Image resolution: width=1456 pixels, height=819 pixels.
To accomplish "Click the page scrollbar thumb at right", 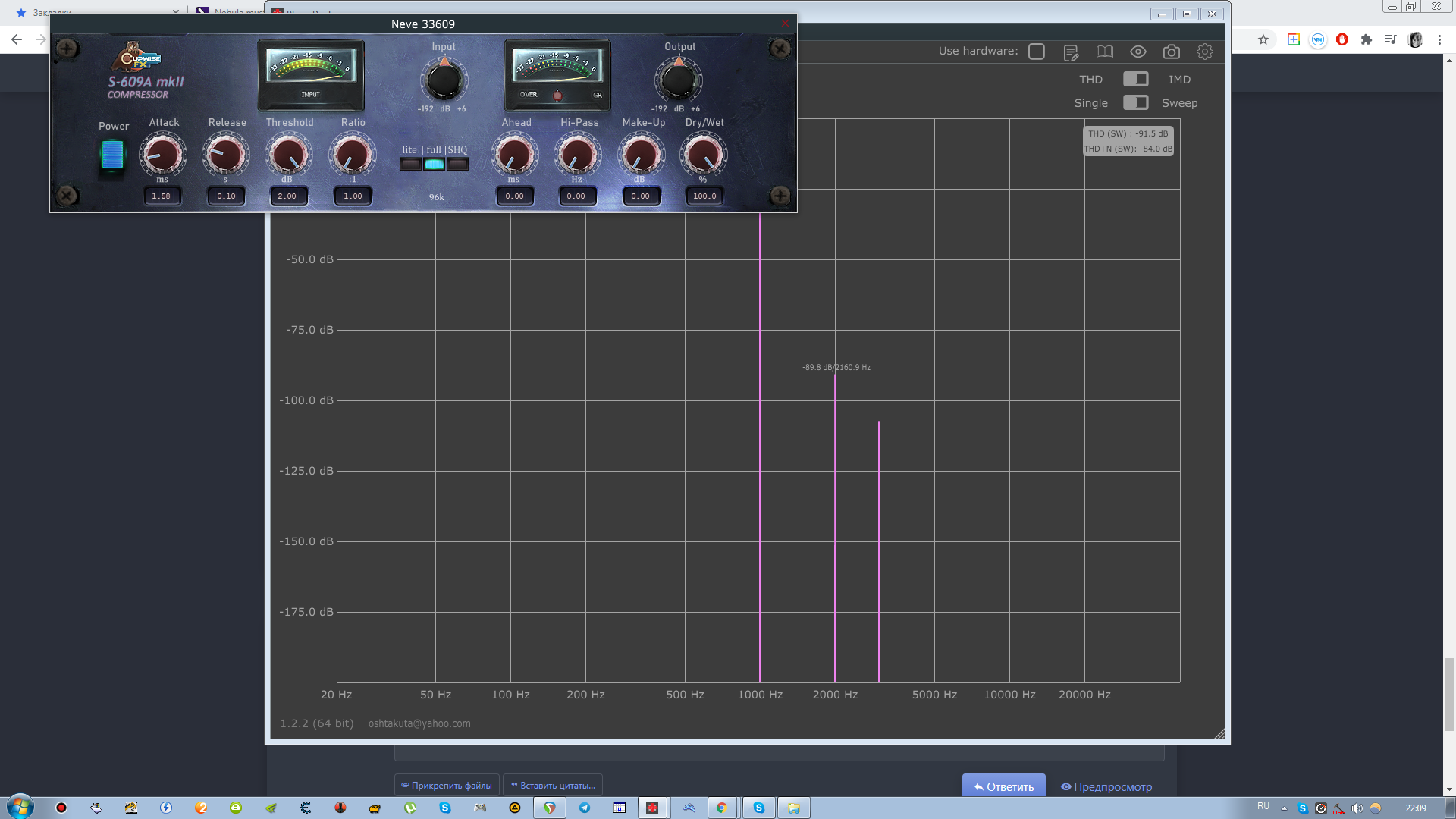I will pos(1449,694).
